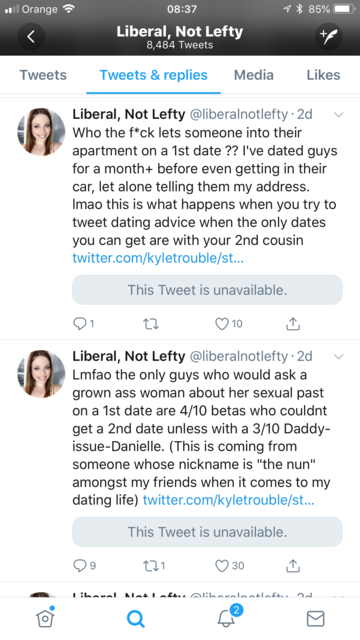Open direct messages envelope icon
Viewport: 360px width, 640px height.
(316, 618)
